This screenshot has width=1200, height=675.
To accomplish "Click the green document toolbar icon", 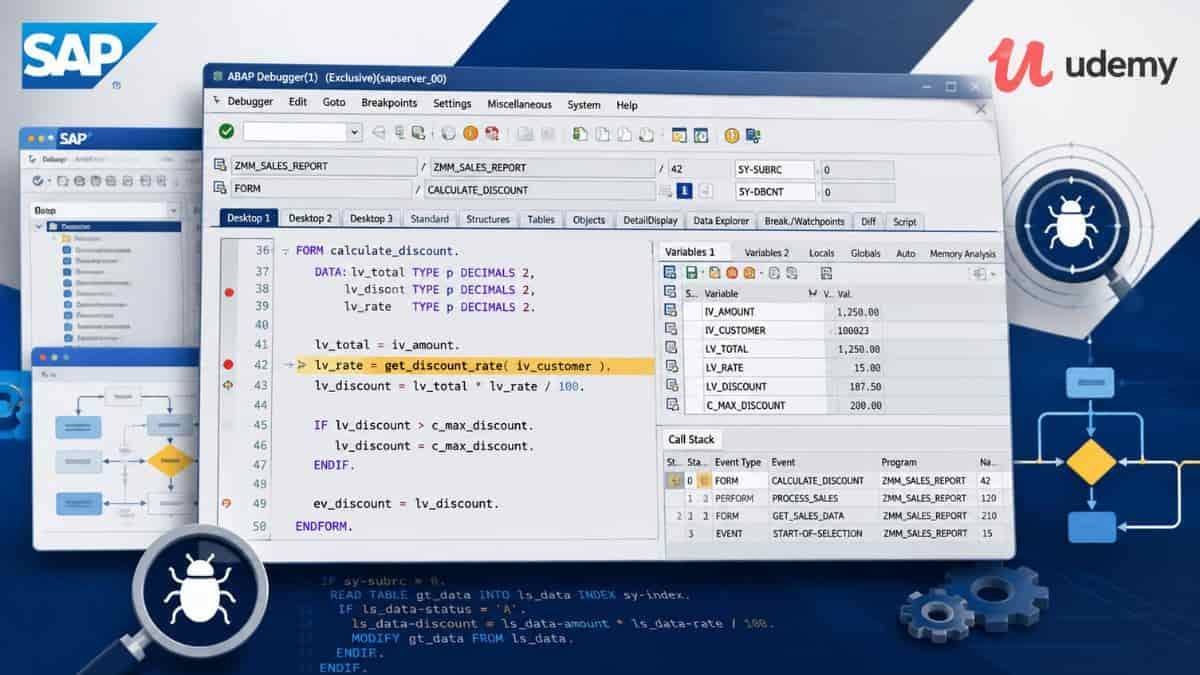I will (580, 133).
